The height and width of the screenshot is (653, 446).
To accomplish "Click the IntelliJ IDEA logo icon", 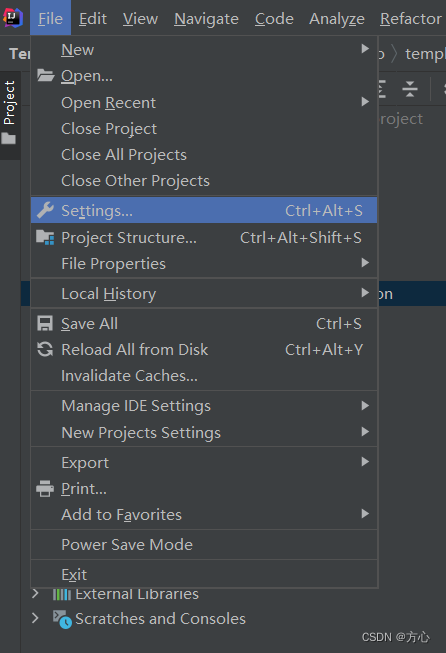I will 13,17.
